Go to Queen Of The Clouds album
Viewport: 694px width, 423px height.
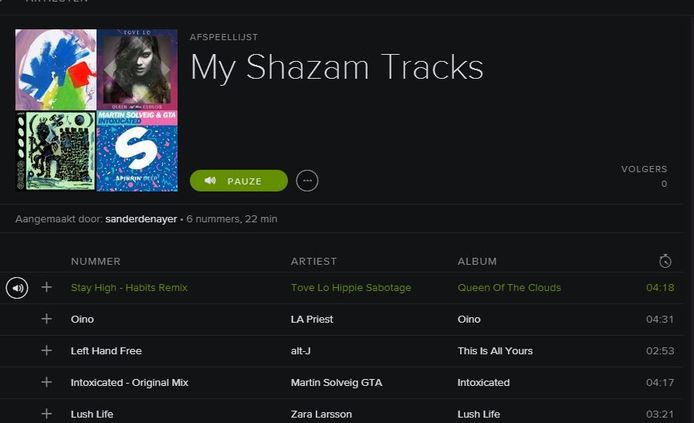pyautogui.click(x=505, y=288)
